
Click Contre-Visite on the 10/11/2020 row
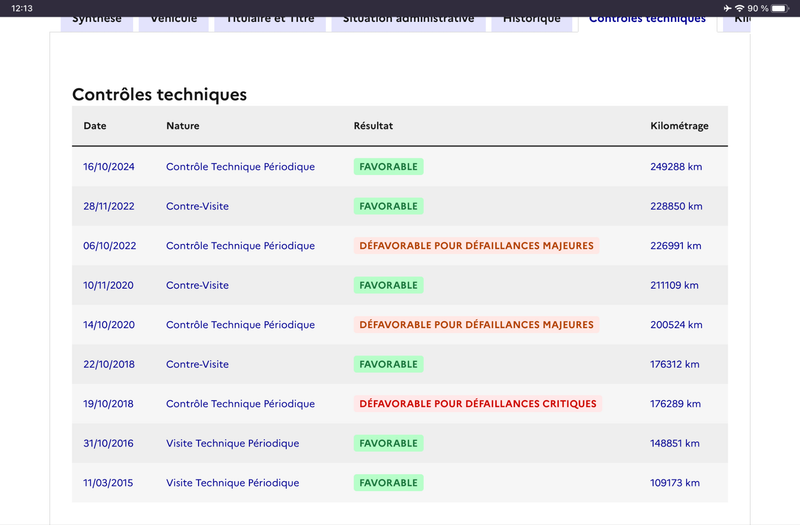click(x=197, y=285)
